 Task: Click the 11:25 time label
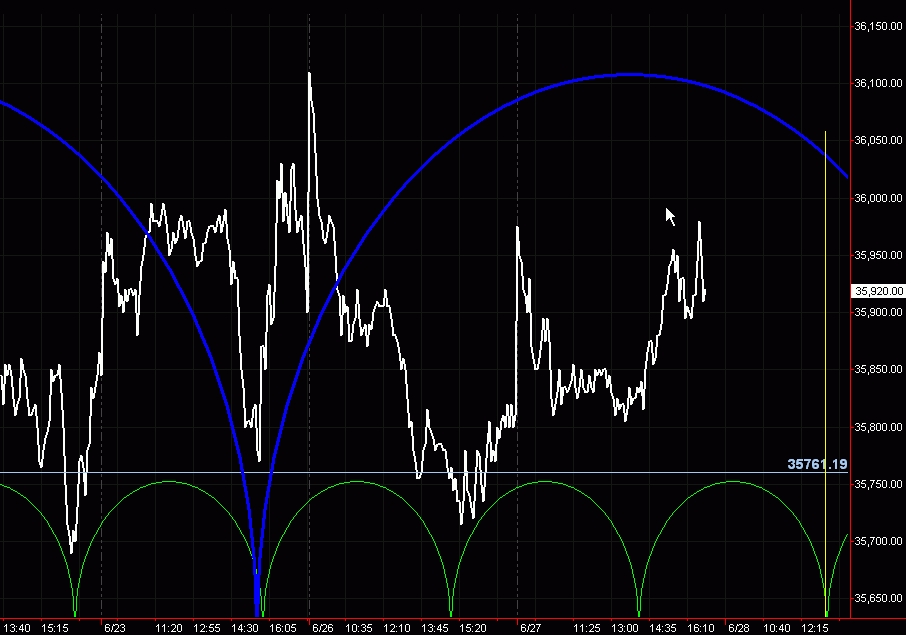(587, 628)
